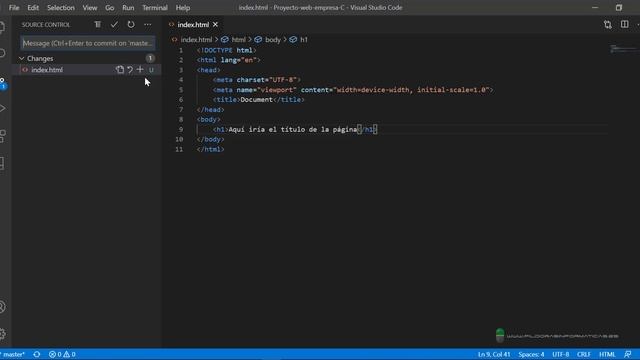Collapse the Changes section
640x360 pixels.
(22, 58)
